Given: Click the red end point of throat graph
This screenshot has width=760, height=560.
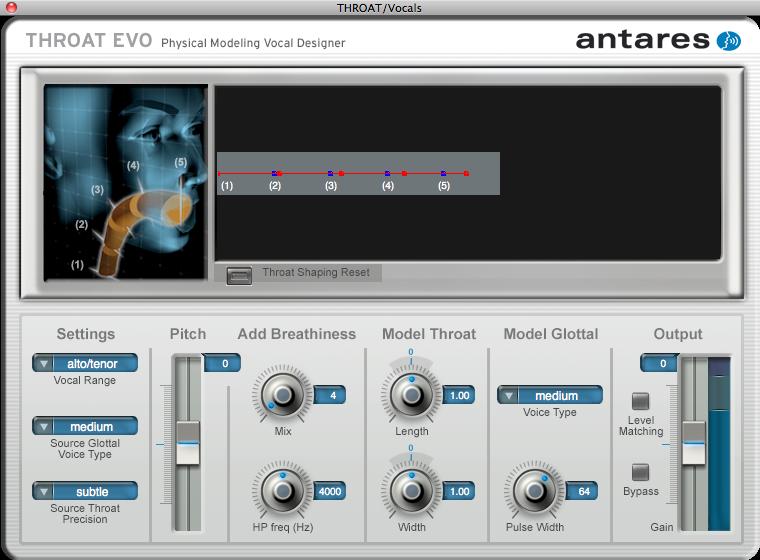Looking at the screenshot, I should (x=466, y=173).
